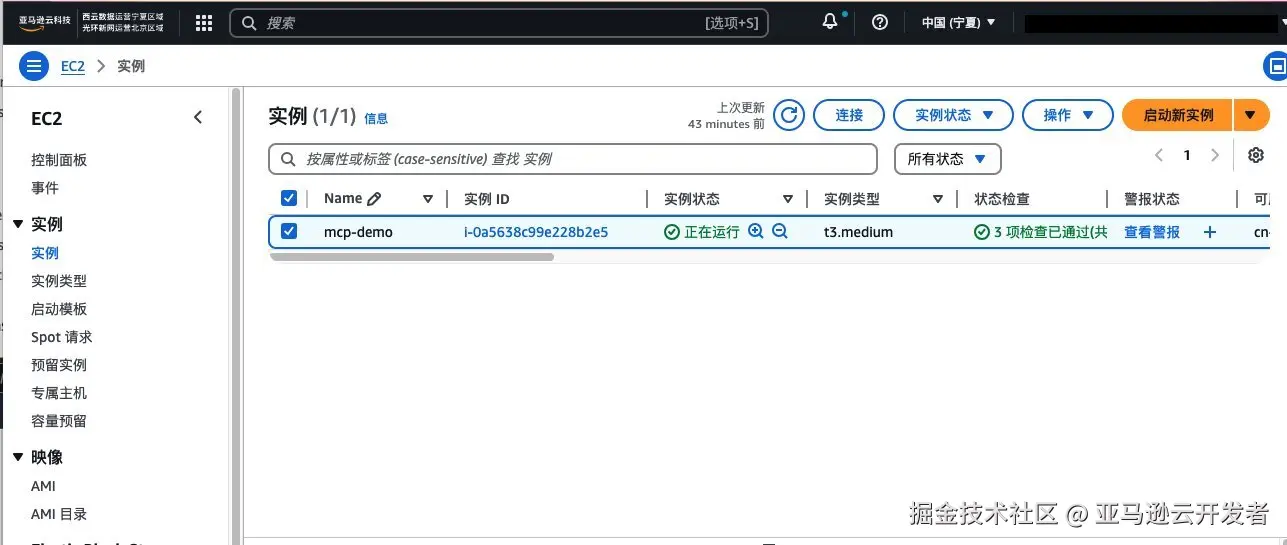The image size is (1287, 545).
Task: Open the 操作 actions dropdown
Action: (1068, 115)
